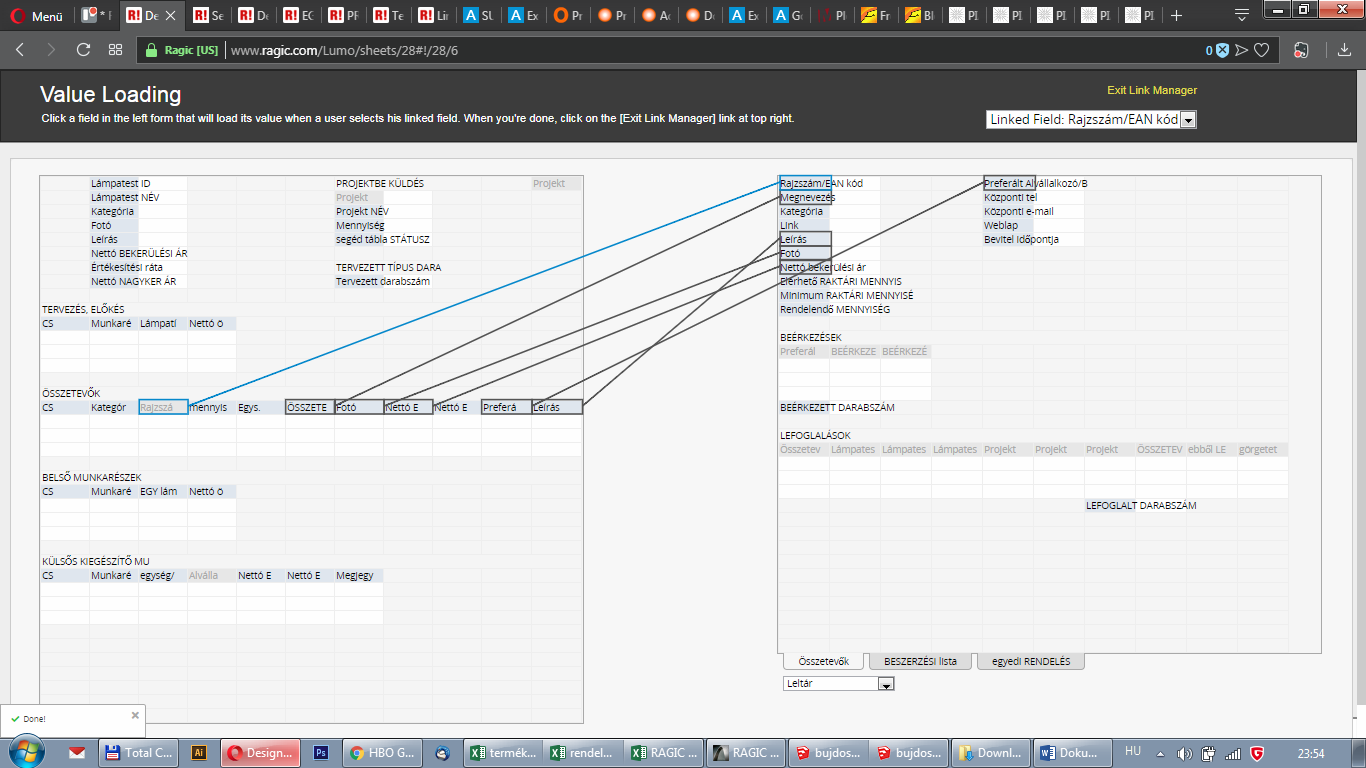Reload the page in Opera
This screenshot has height=768, width=1366.
(83, 50)
